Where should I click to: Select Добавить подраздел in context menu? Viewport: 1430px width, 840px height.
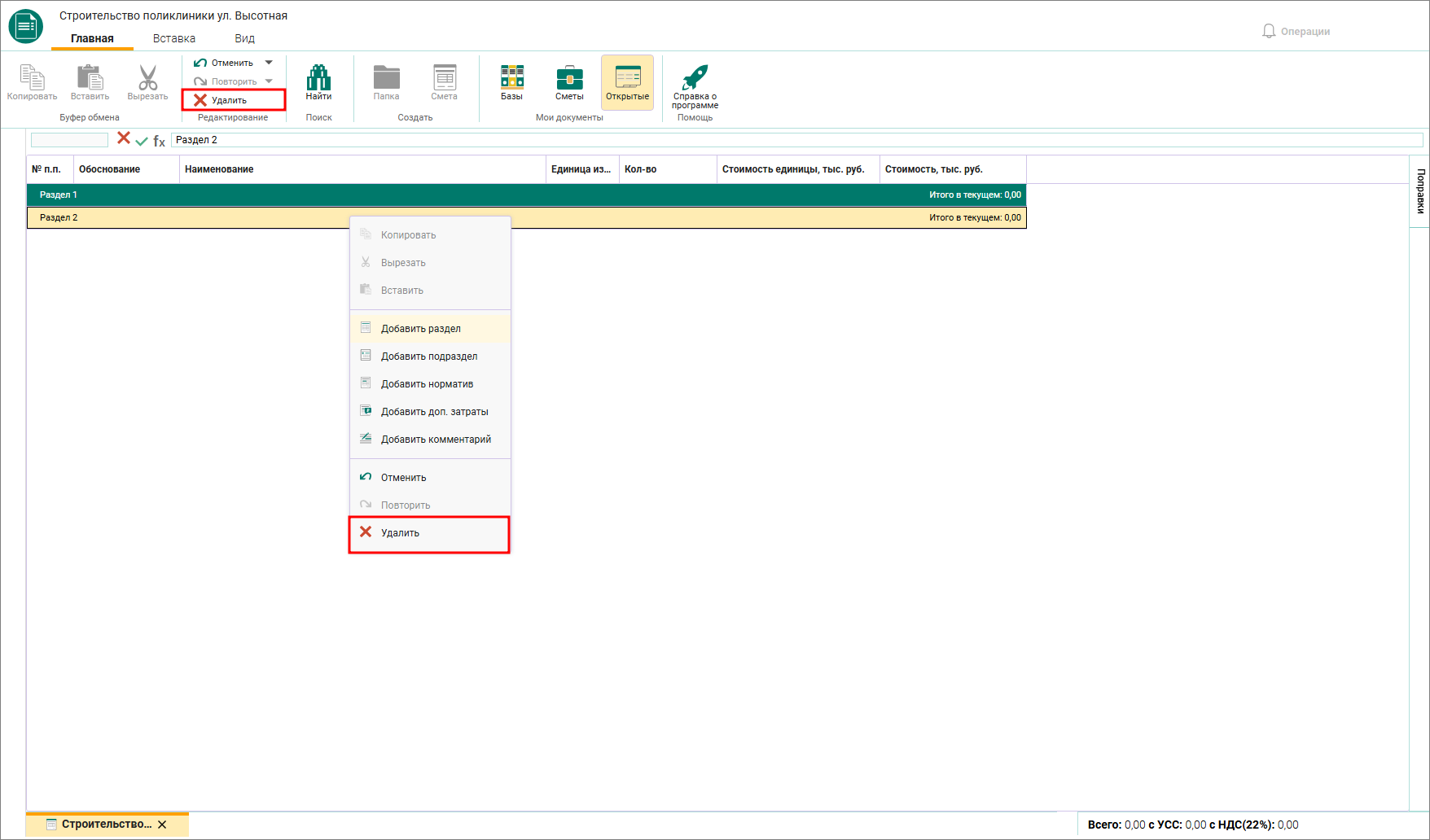[430, 356]
